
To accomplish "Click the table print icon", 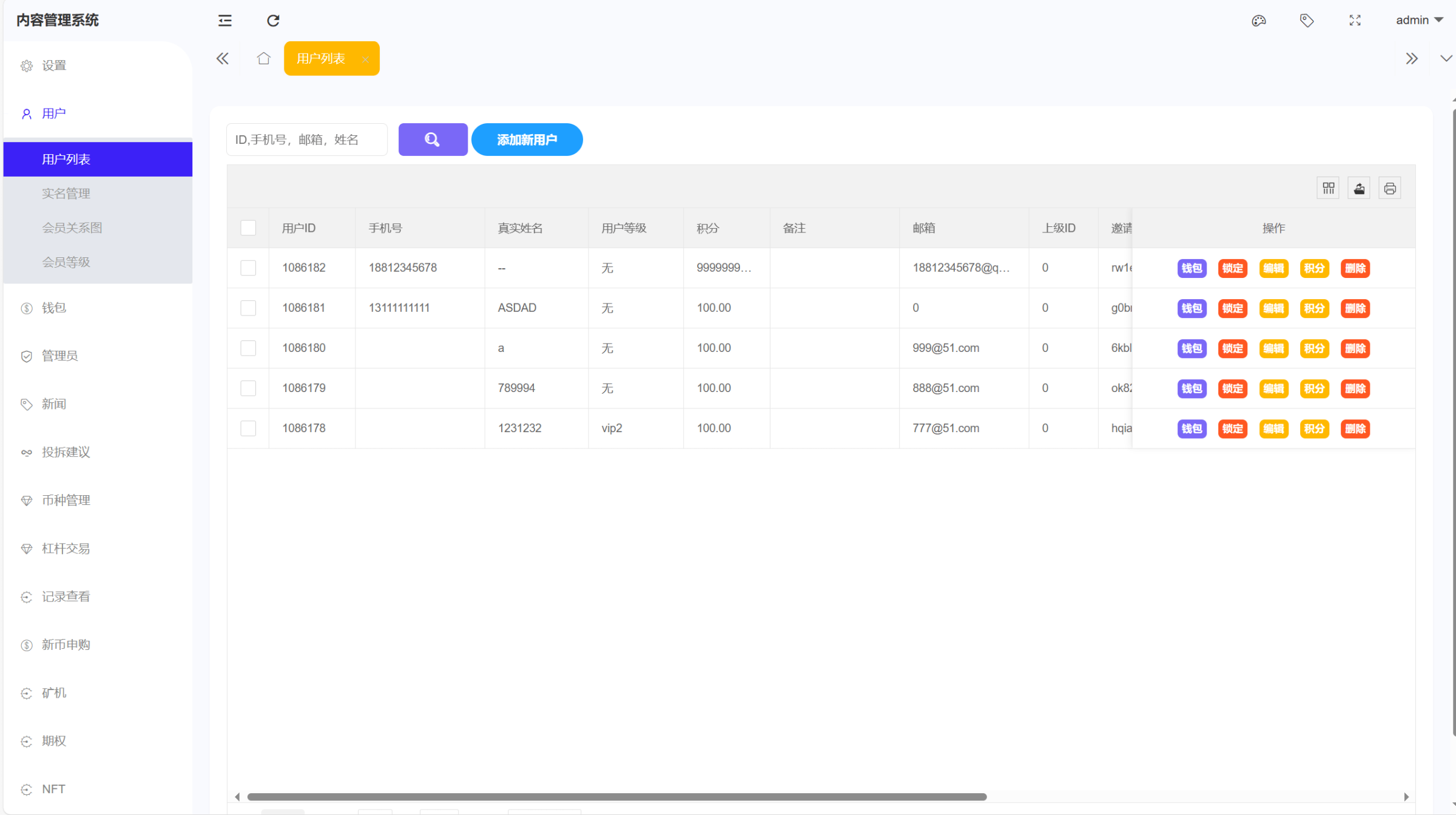I will click(1390, 189).
